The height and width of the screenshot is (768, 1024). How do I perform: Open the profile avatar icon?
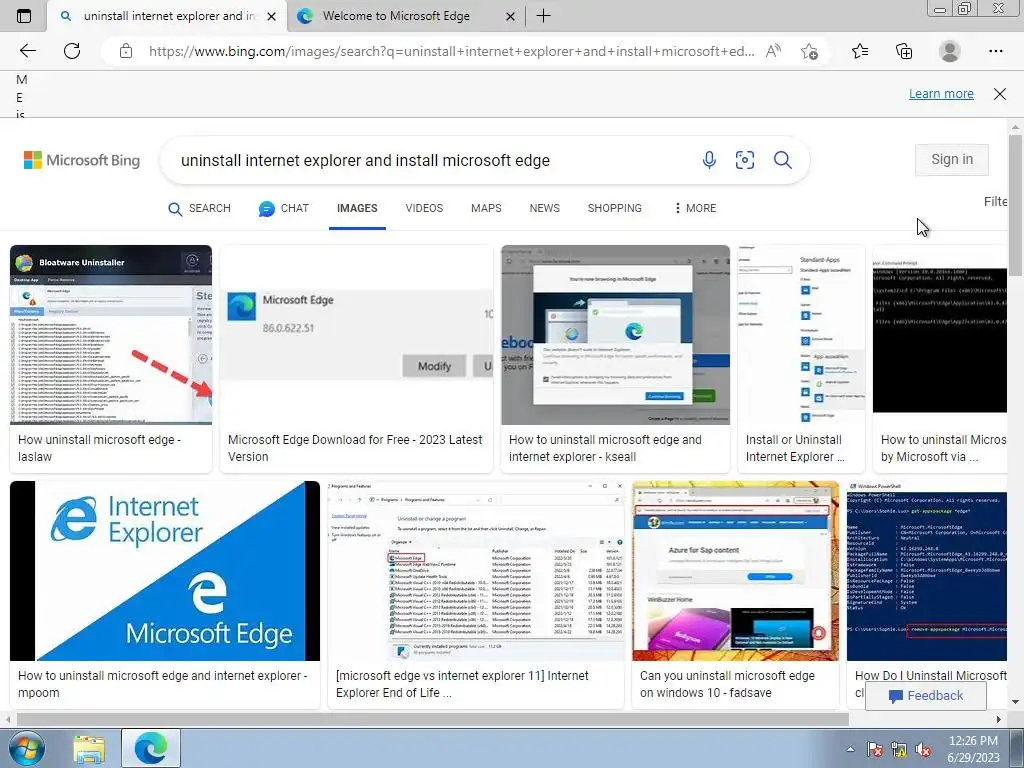(x=950, y=51)
